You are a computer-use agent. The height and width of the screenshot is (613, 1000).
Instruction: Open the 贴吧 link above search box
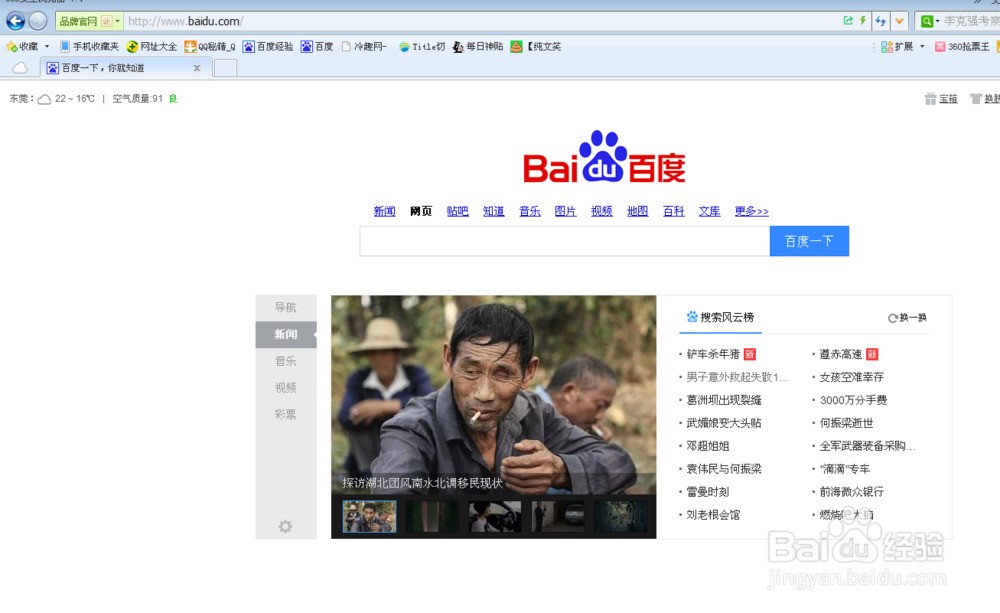[457, 211]
